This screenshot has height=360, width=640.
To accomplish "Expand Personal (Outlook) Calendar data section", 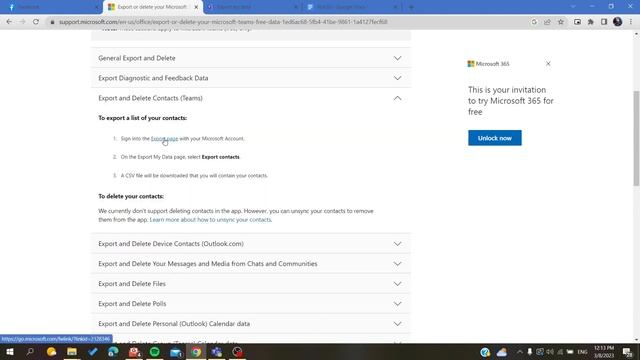I will [x=251, y=324].
